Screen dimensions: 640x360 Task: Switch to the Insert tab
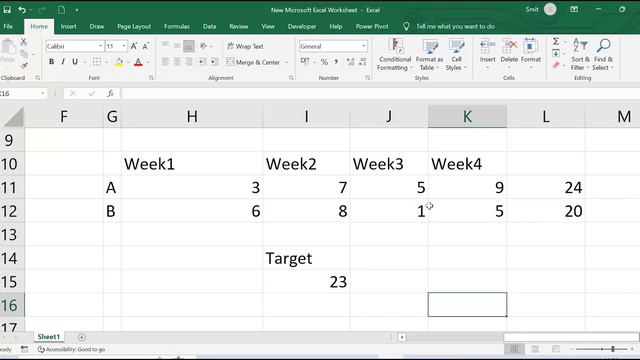pyautogui.click(x=69, y=26)
